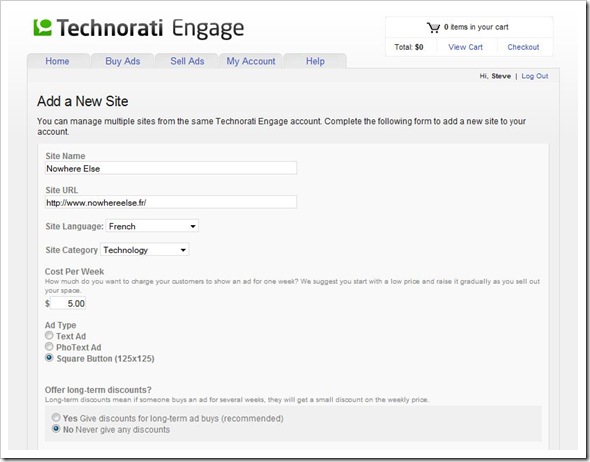
Task: Click the 'Offer long-term discounts?' label
Action: pos(98,390)
